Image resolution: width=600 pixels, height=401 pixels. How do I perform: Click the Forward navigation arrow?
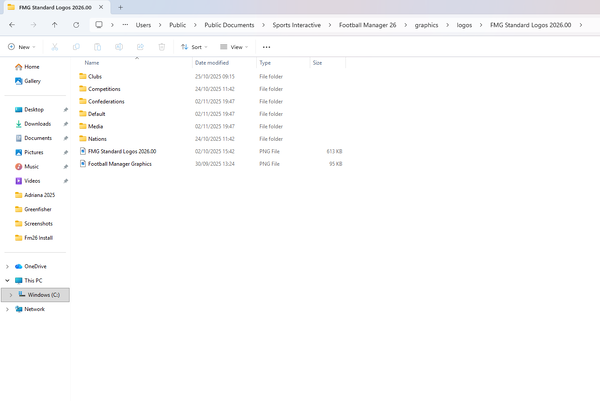click(33, 25)
